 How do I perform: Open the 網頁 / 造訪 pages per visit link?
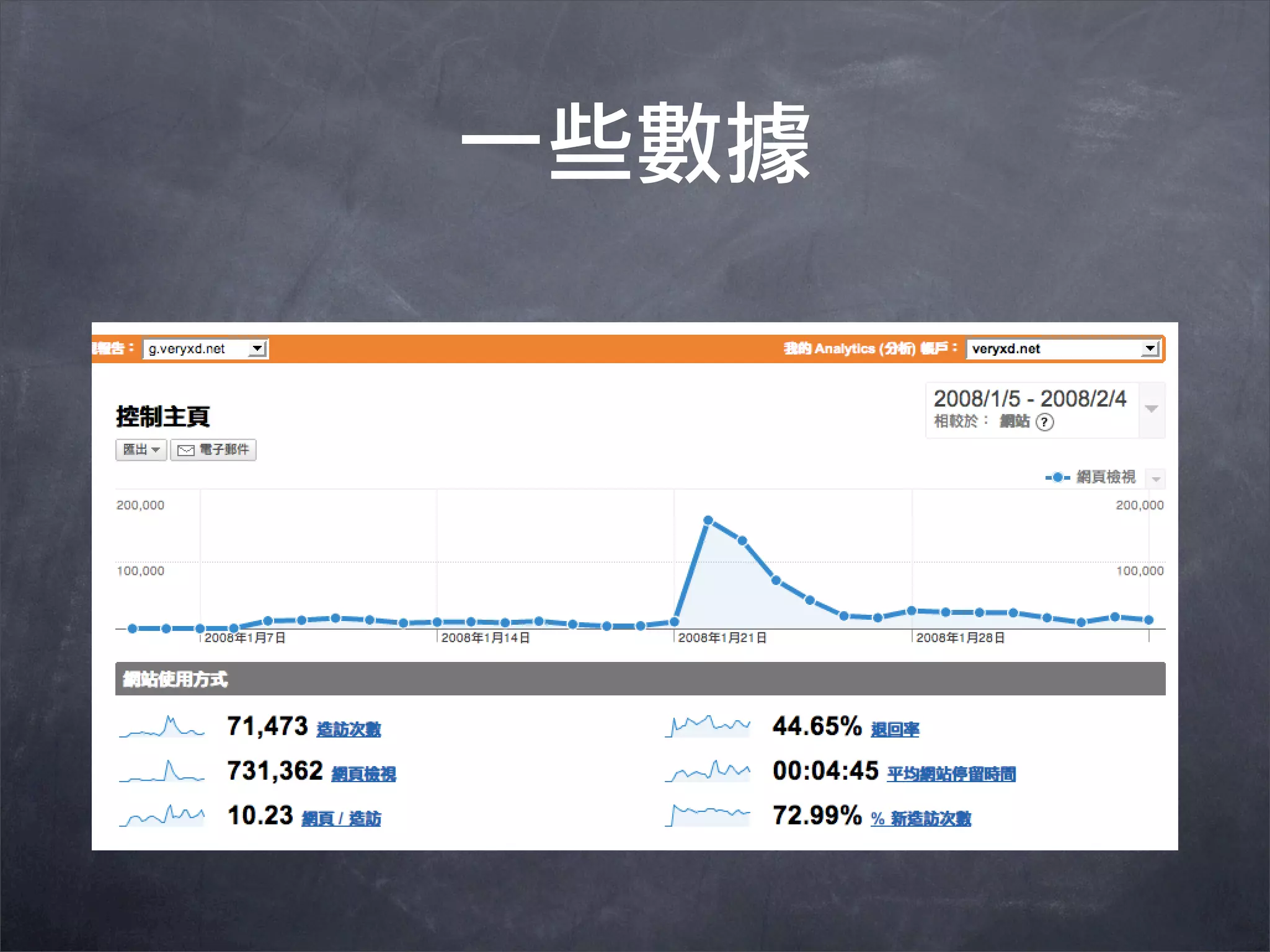[341, 819]
